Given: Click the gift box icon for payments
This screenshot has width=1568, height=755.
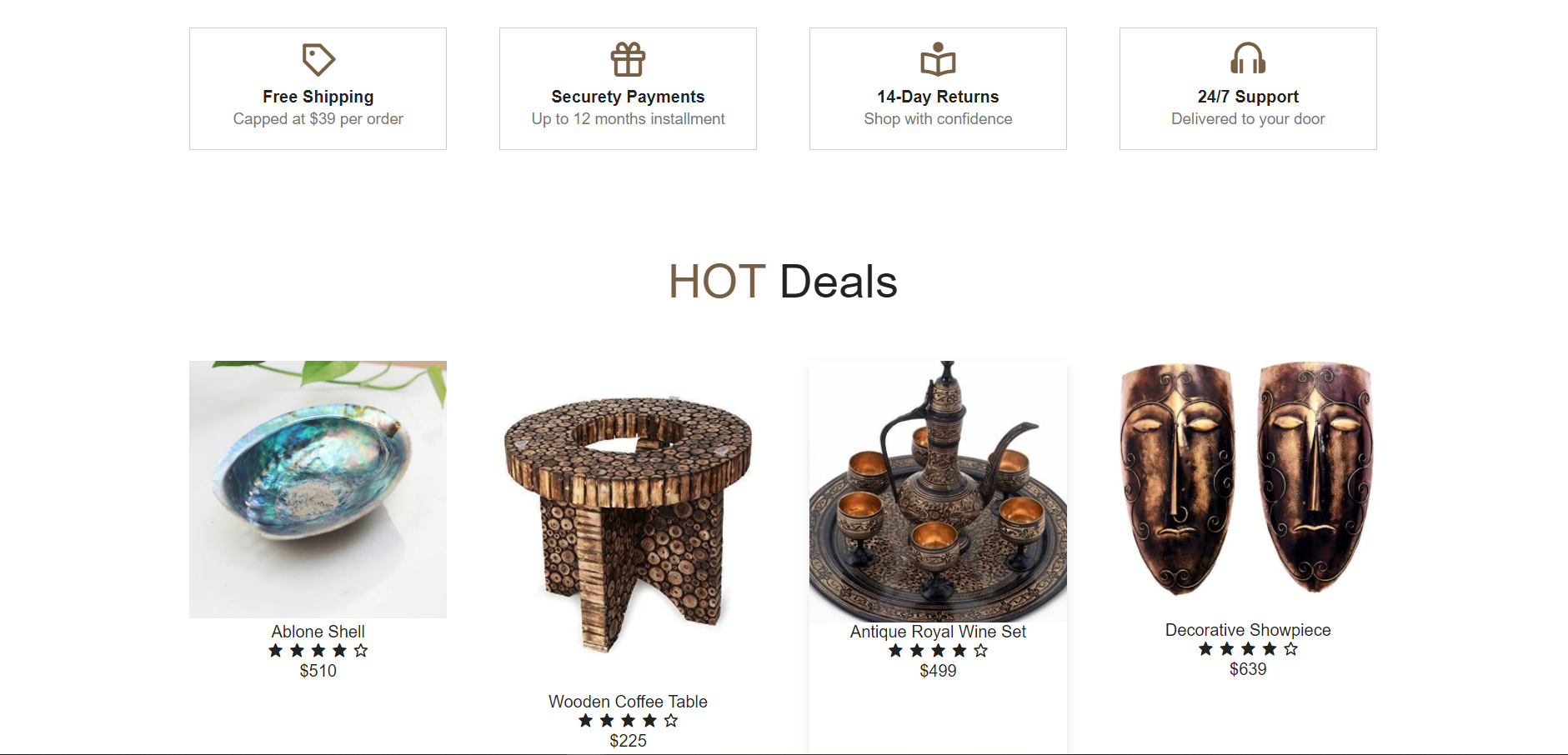Looking at the screenshot, I should 628,59.
